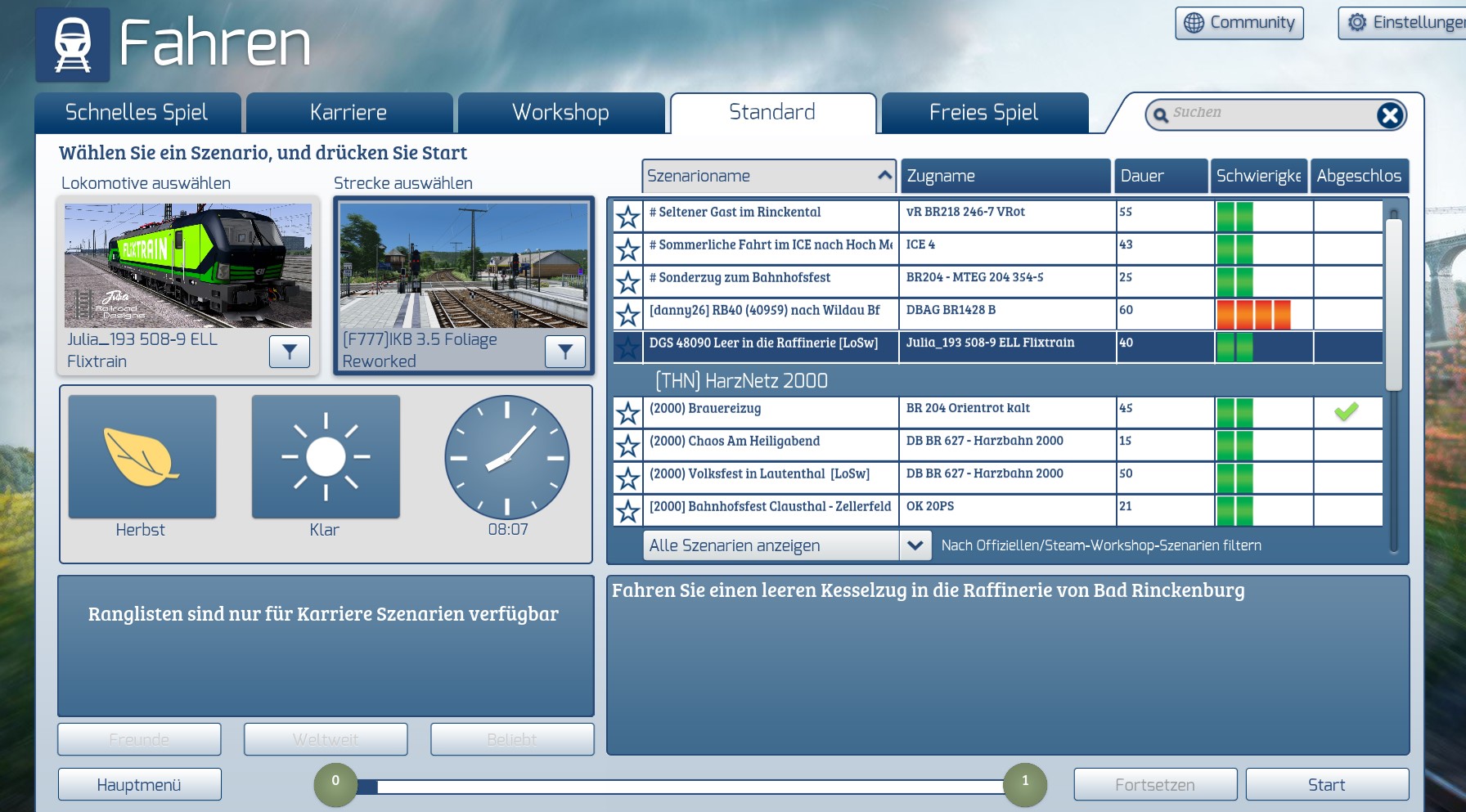Clear the search field with the X icon

click(x=1390, y=115)
